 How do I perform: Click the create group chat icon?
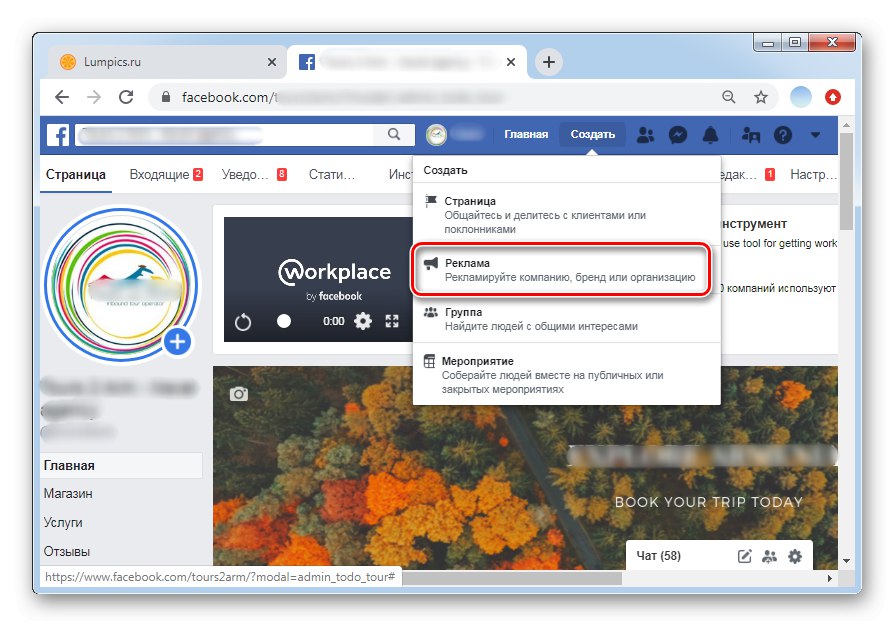pos(769,556)
